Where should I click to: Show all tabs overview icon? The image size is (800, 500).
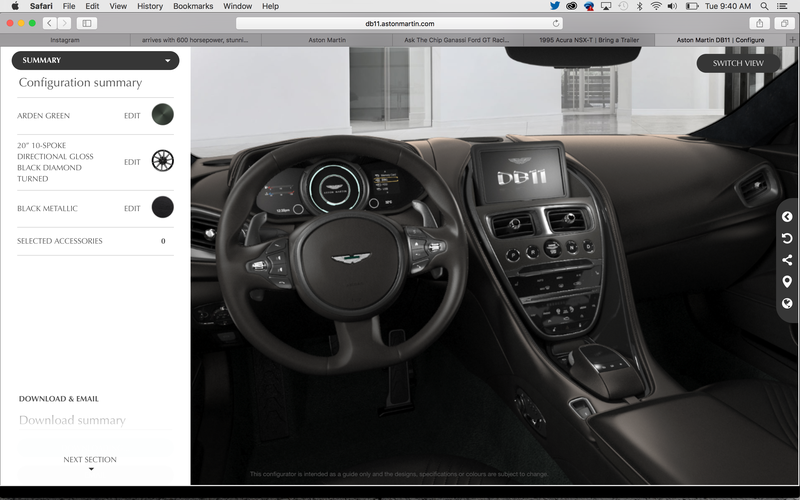tap(784, 23)
